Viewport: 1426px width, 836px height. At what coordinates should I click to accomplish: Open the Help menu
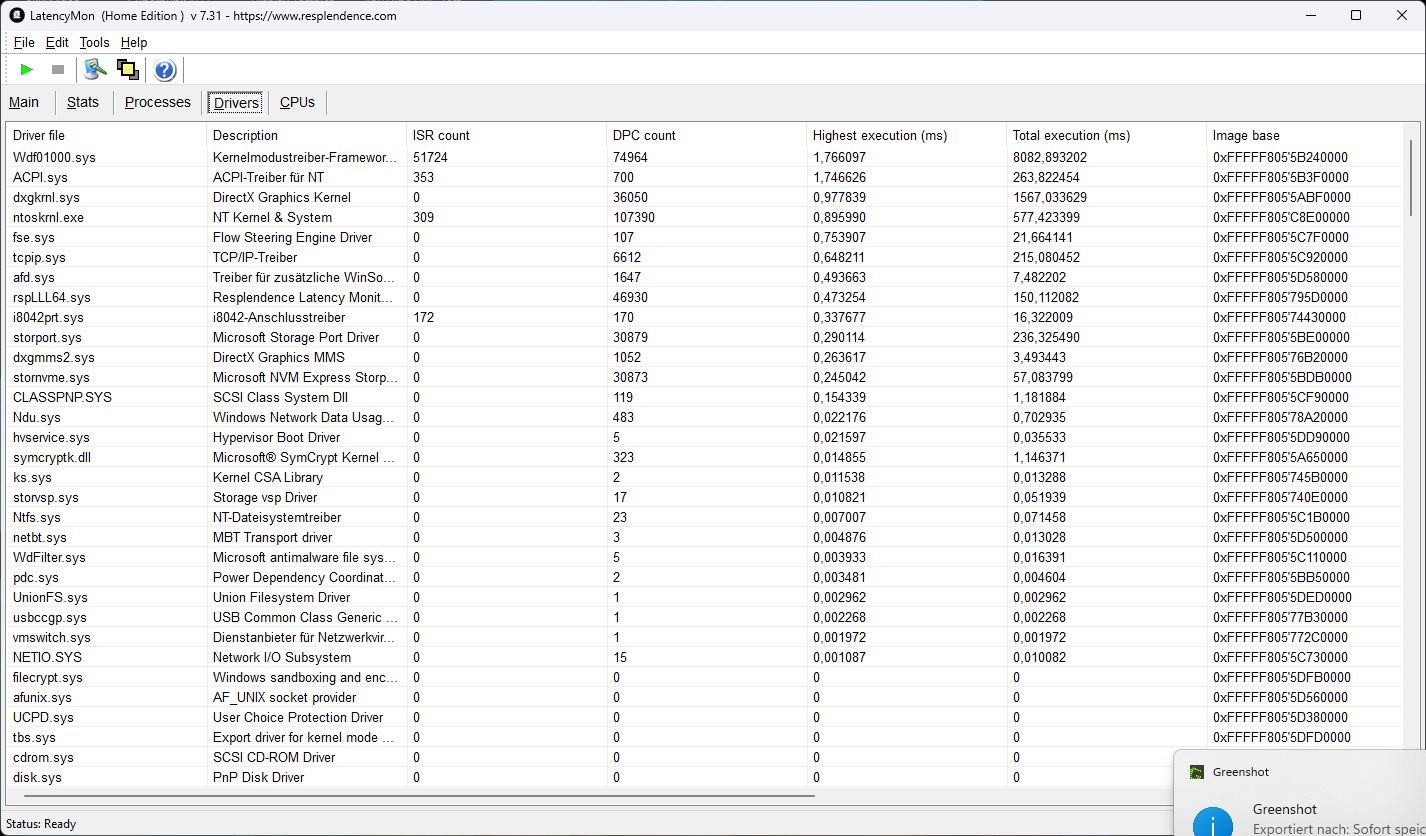pyautogui.click(x=134, y=42)
